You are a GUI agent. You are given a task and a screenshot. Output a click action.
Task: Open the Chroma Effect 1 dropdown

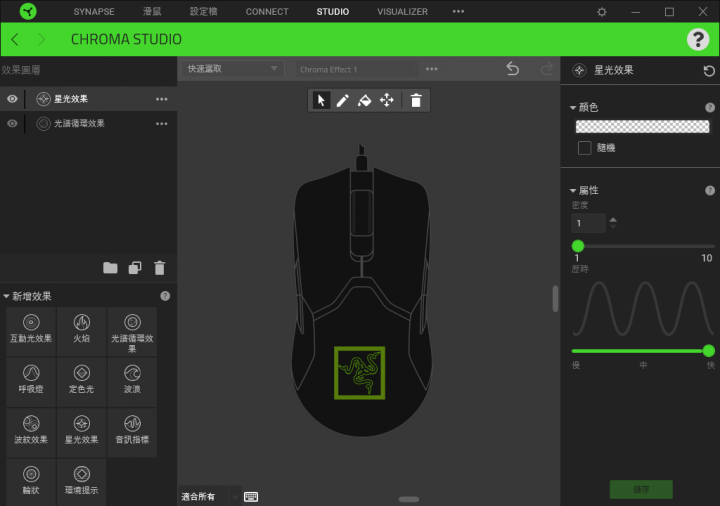tap(356, 69)
